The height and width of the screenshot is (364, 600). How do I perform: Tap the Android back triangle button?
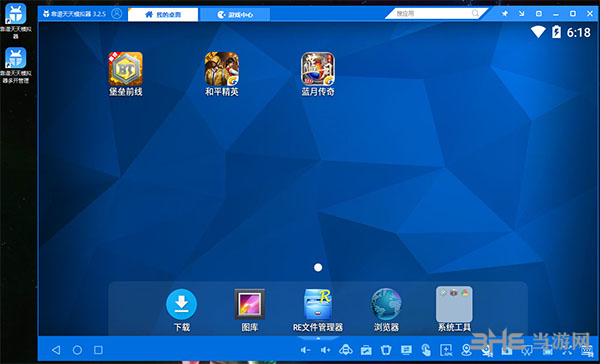click(56, 350)
